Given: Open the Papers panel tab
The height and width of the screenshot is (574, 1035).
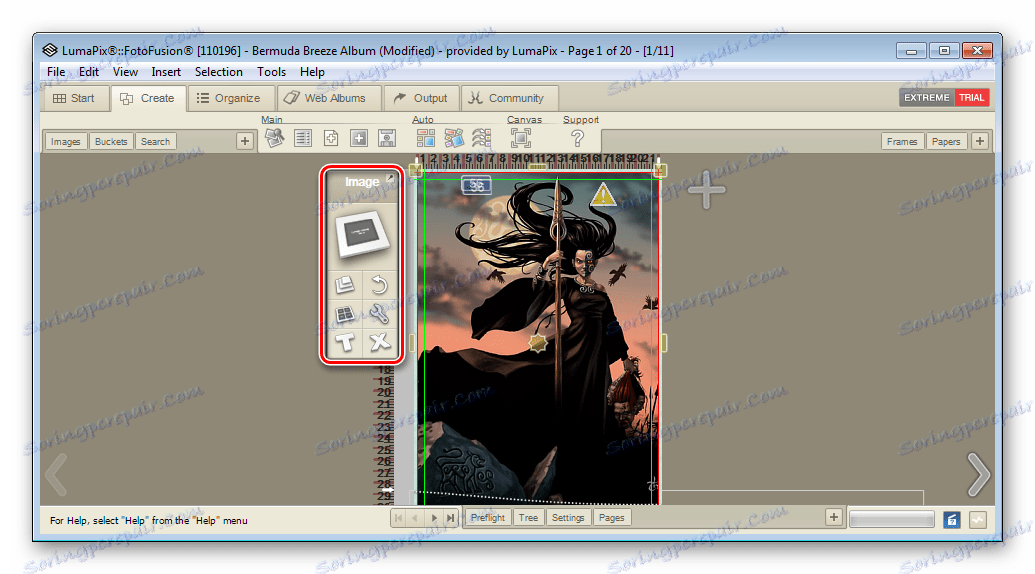Looking at the screenshot, I should pos(946,141).
